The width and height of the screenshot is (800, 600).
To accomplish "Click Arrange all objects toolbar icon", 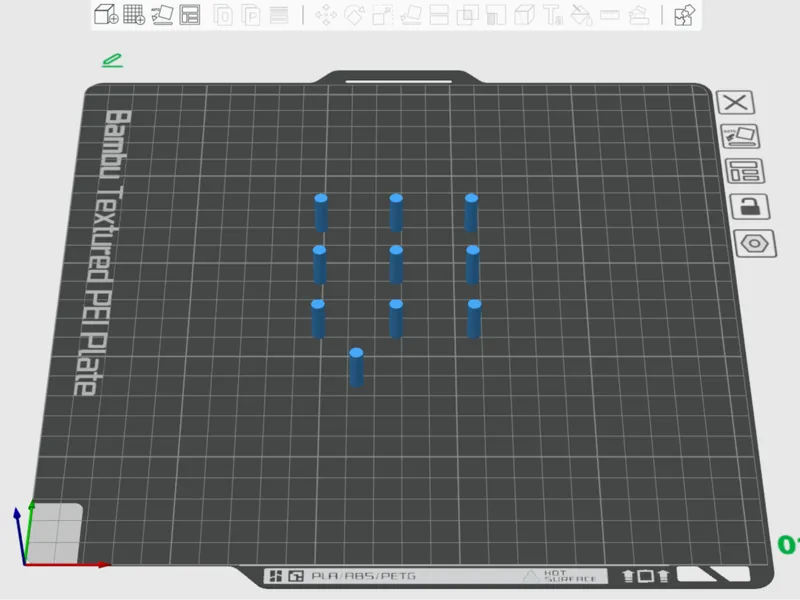I will point(190,14).
